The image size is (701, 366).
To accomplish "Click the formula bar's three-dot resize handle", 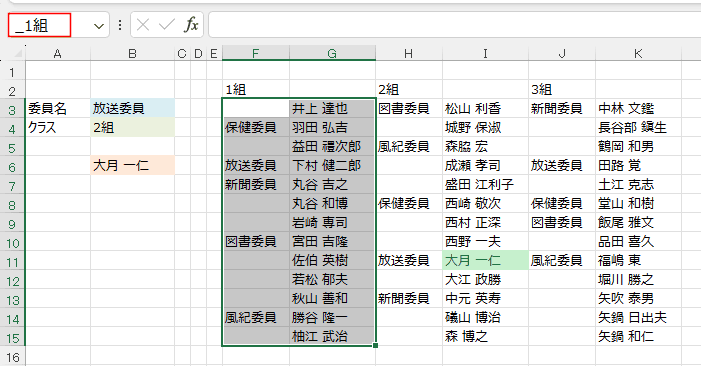I will (120, 25).
